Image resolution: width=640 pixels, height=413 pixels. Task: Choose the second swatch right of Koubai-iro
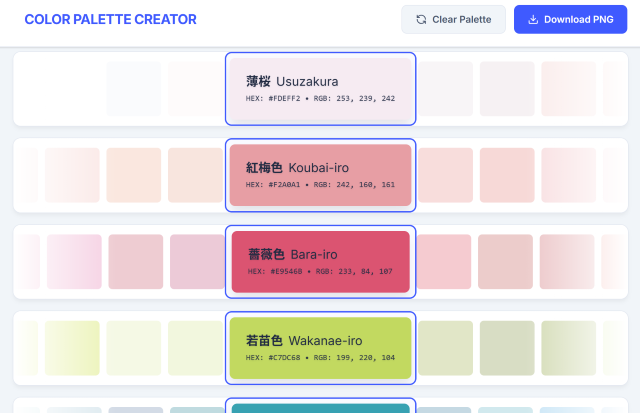coord(507,175)
